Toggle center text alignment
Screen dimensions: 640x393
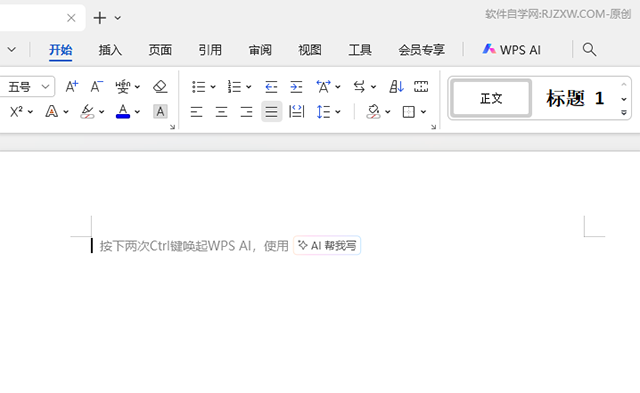click(x=221, y=111)
